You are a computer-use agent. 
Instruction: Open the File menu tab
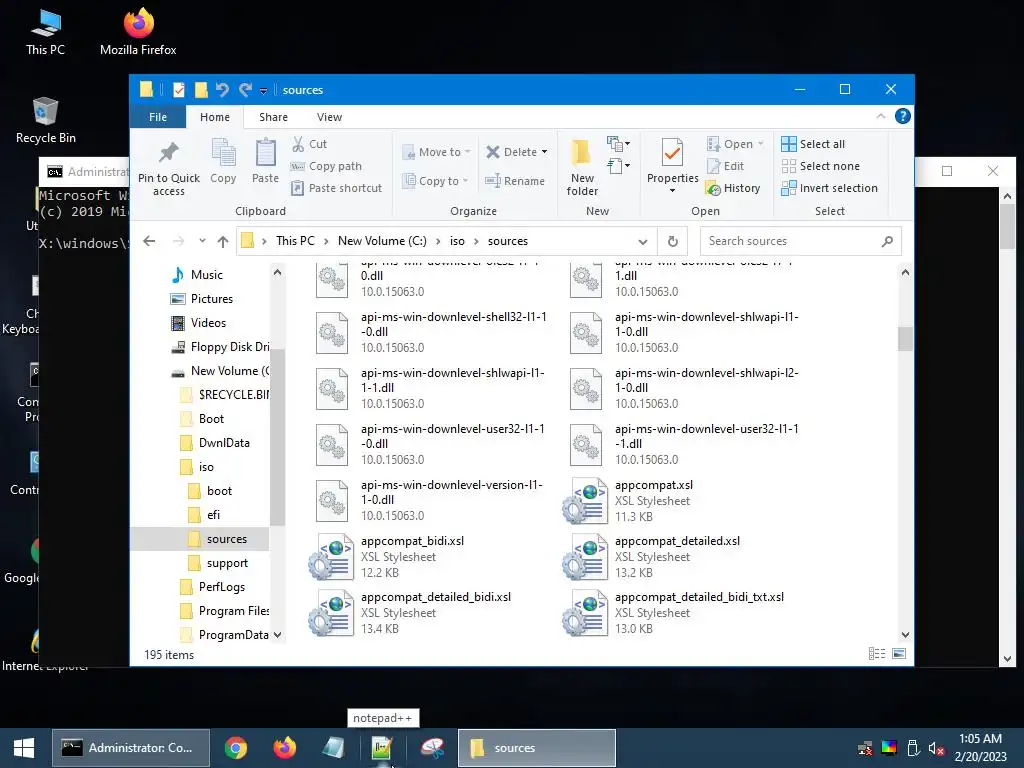click(157, 117)
